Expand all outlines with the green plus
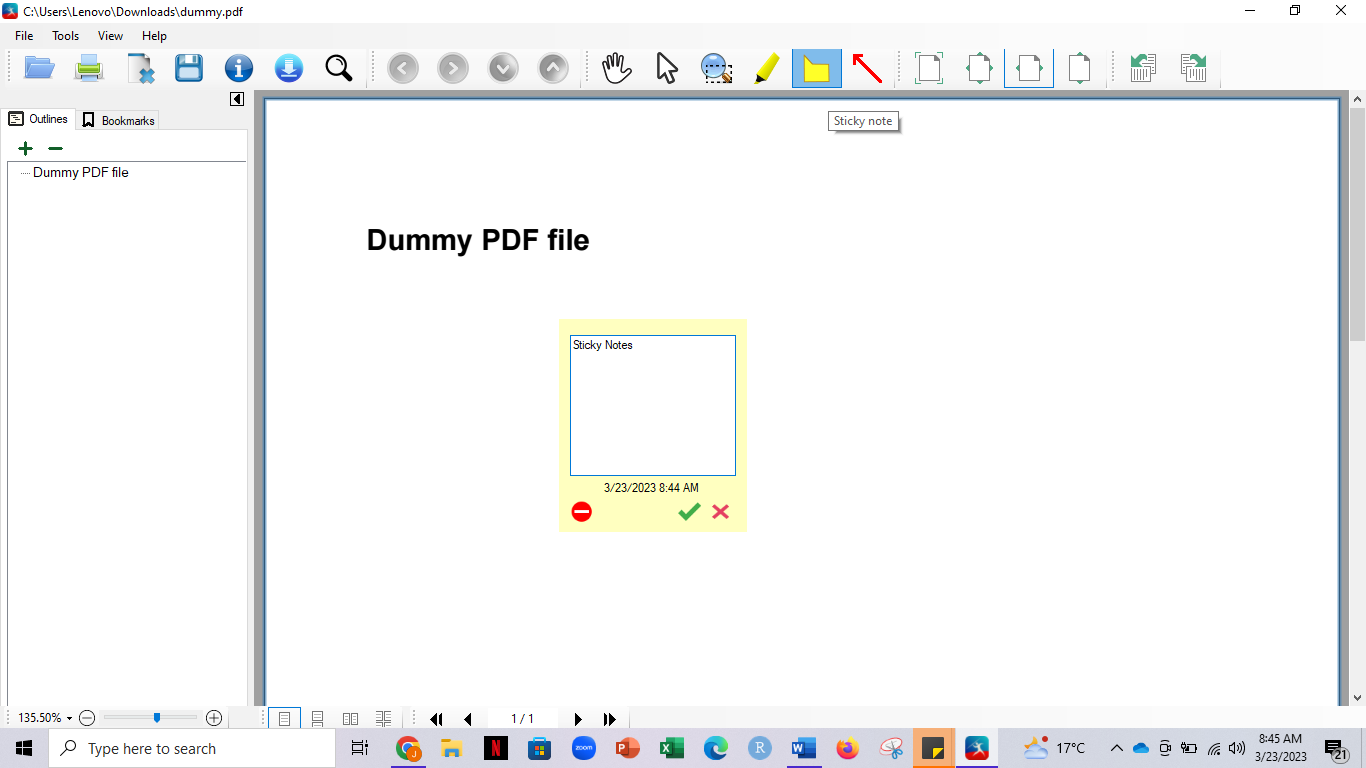Screen dimensions: 1366x768 (x=26, y=148)
